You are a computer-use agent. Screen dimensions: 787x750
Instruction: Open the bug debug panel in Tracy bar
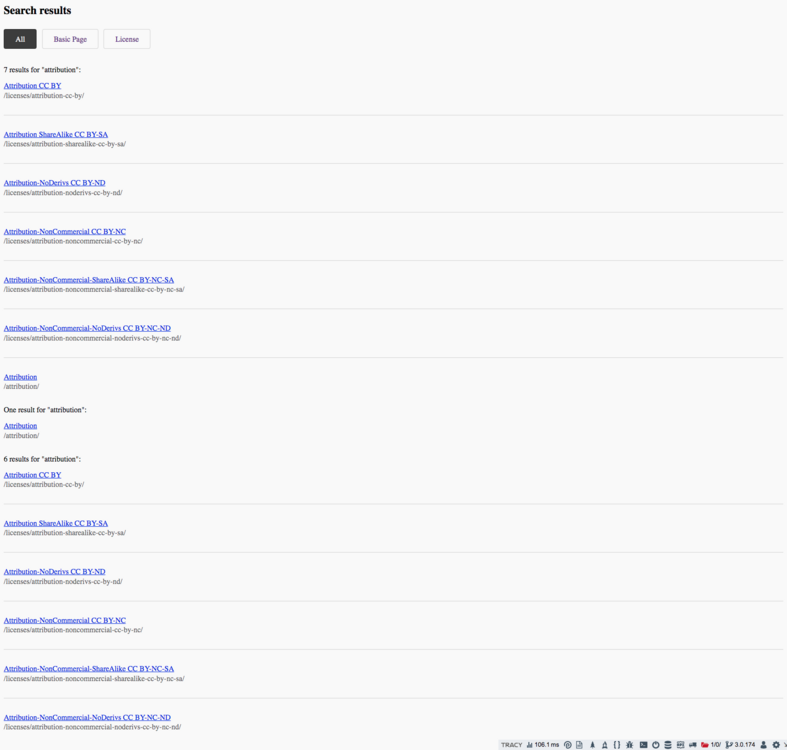coord(629,745)
